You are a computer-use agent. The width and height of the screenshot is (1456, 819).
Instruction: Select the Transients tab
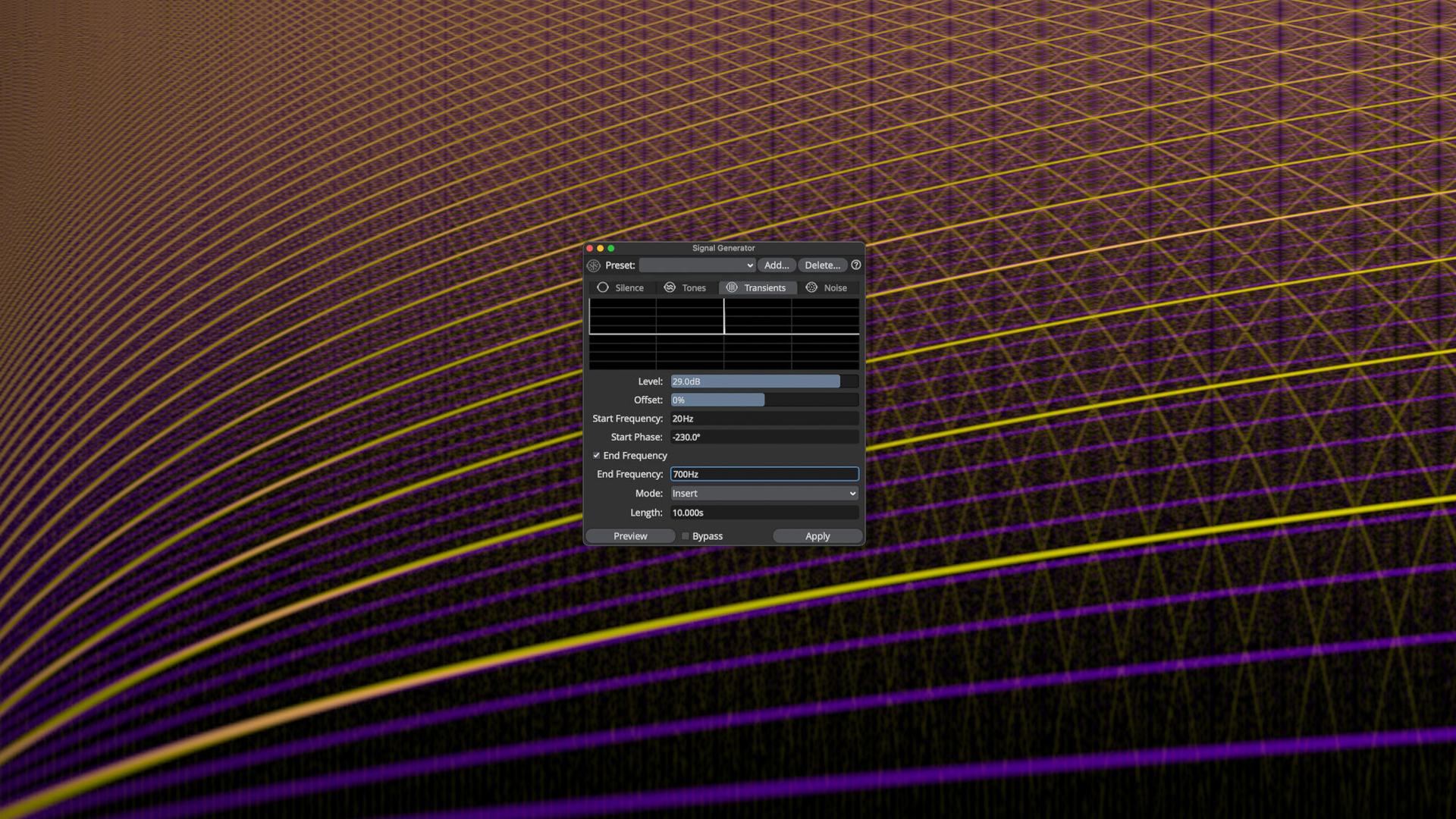(757, 288)
